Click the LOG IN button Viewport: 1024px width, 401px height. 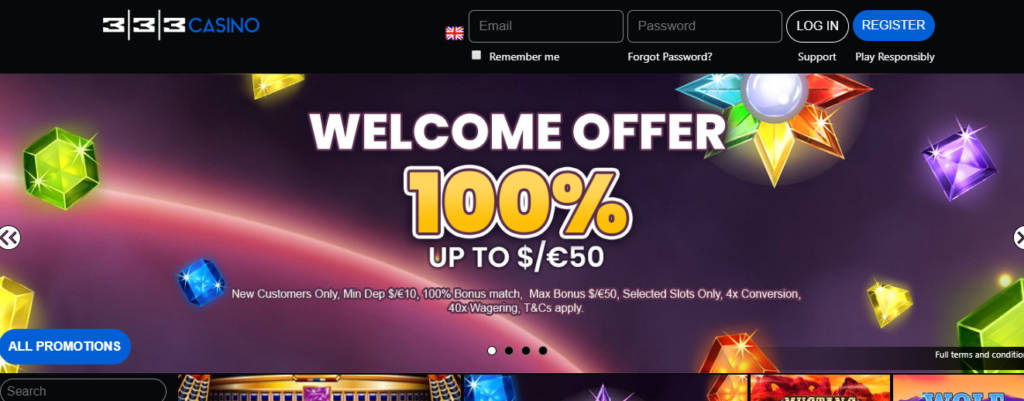[817, 26]
